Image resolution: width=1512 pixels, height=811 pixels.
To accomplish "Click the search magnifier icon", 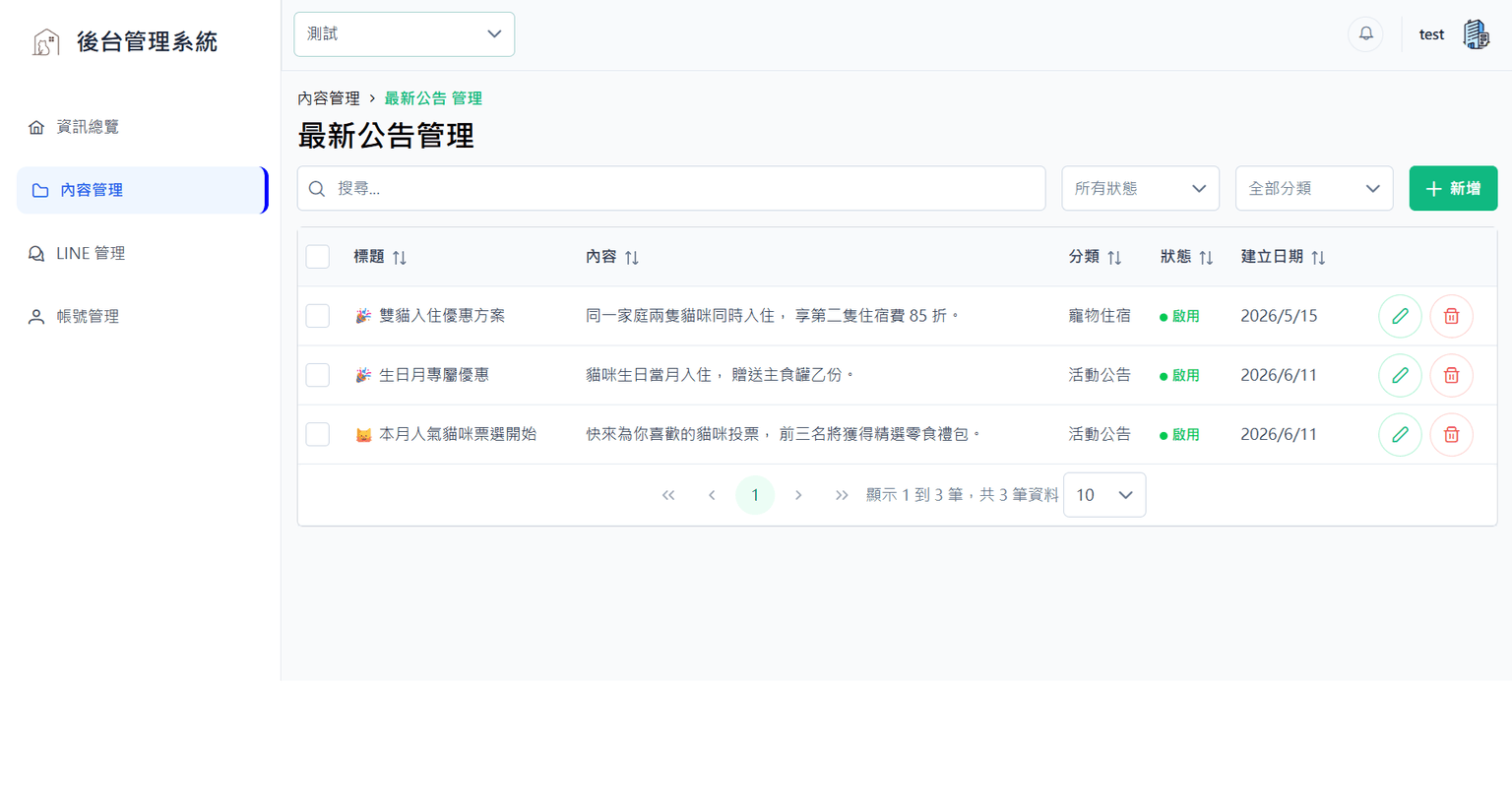I will [317, 189].
